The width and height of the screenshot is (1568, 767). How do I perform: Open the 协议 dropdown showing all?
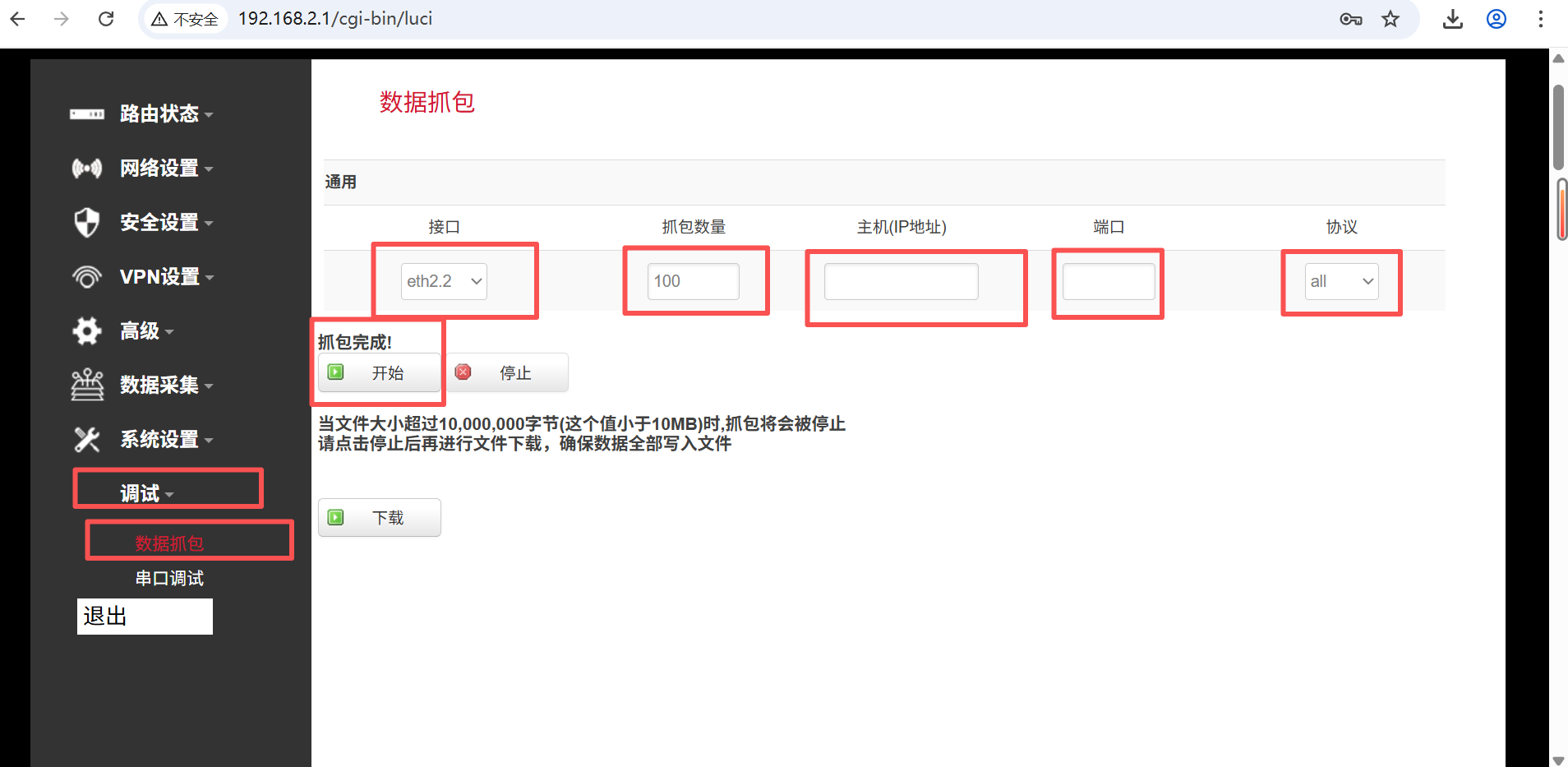(x=1340, y=281)
